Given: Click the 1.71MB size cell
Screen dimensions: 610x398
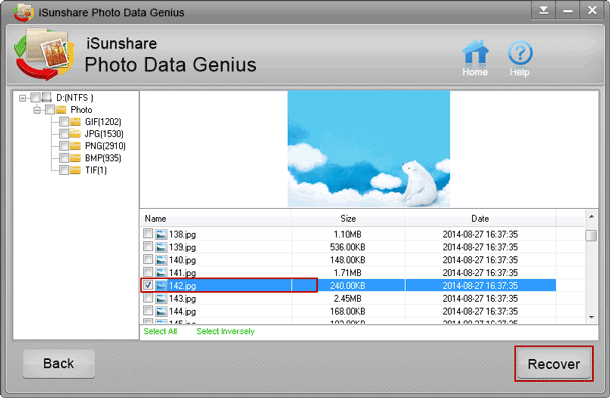Looking at the screenshot, I should point(348,273).
